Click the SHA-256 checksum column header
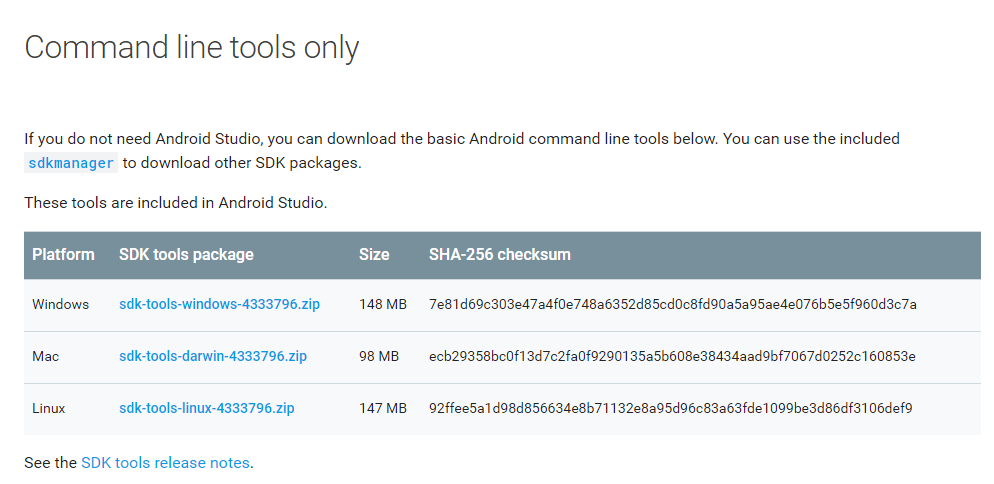 pyautogui.click(x=499, y=254)
